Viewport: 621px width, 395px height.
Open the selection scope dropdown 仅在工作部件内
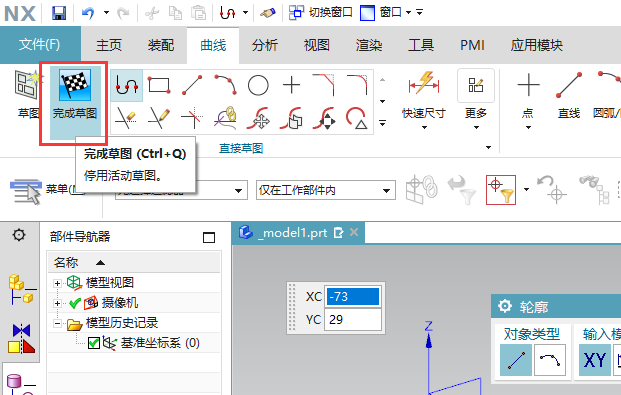[326, 191]
